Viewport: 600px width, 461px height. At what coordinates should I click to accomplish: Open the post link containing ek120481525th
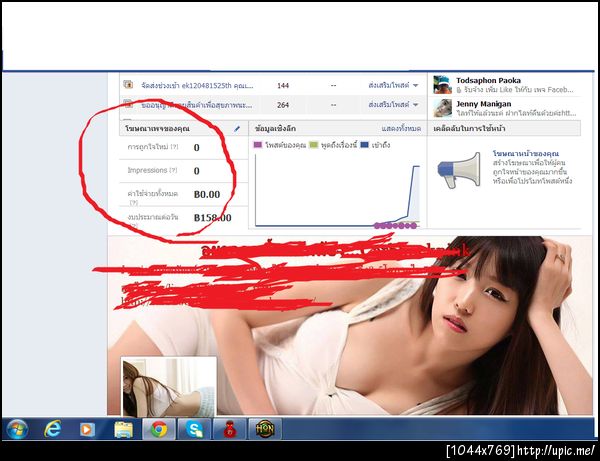pyautogui.click(x=197, y=85)
